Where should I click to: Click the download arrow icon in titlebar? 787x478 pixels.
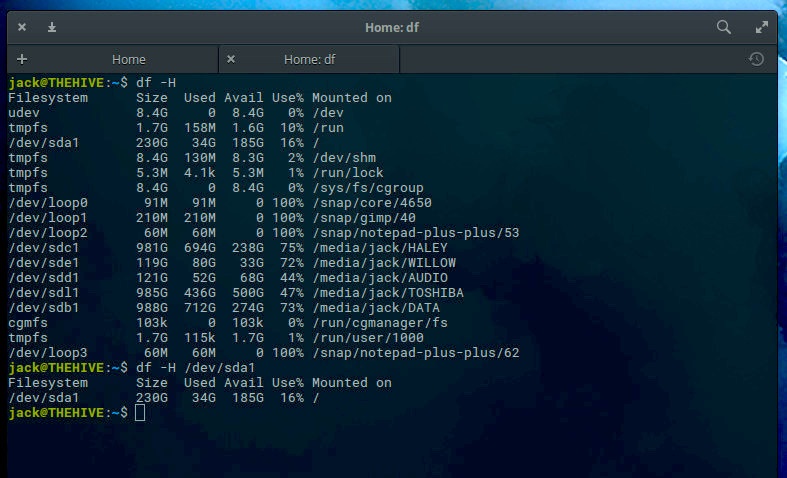[52, 27]
